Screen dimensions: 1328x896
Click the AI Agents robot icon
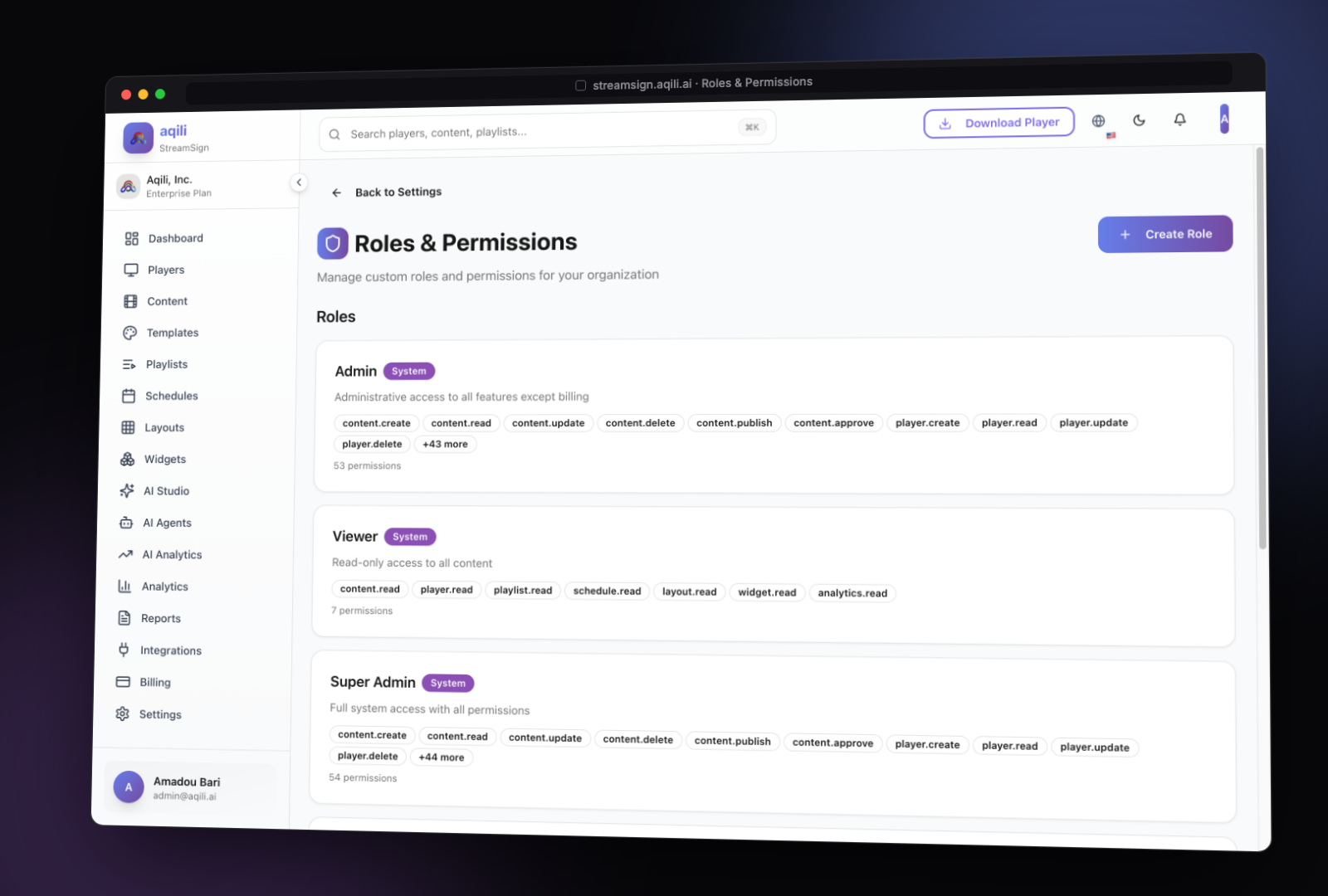coord(126,523)
